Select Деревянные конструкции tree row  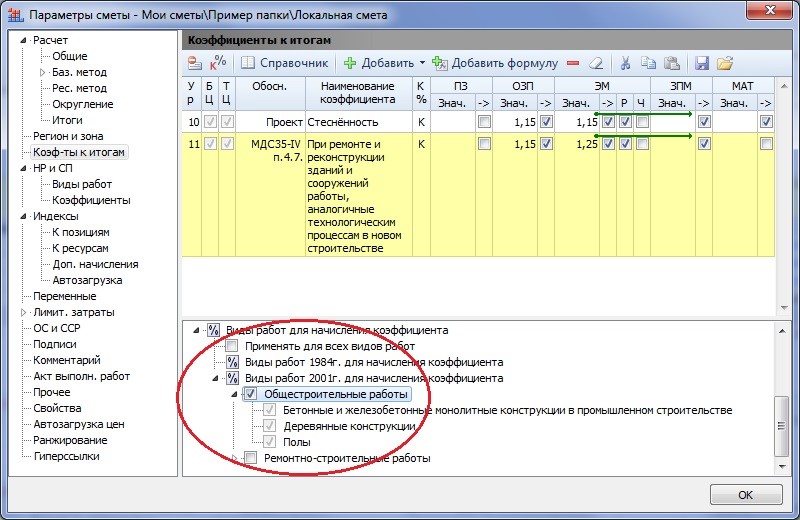pos(349,426)
